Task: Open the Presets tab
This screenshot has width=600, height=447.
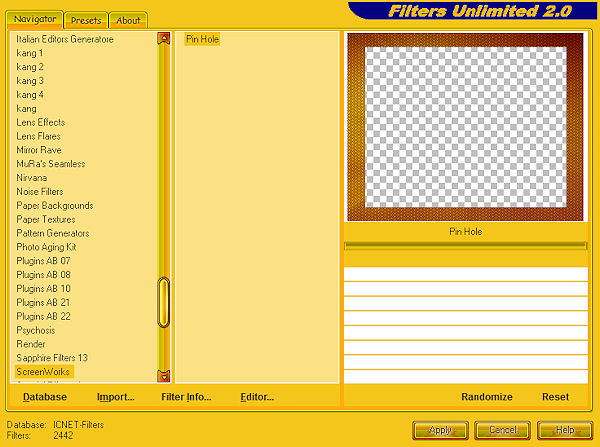Action: click(86, 20)
